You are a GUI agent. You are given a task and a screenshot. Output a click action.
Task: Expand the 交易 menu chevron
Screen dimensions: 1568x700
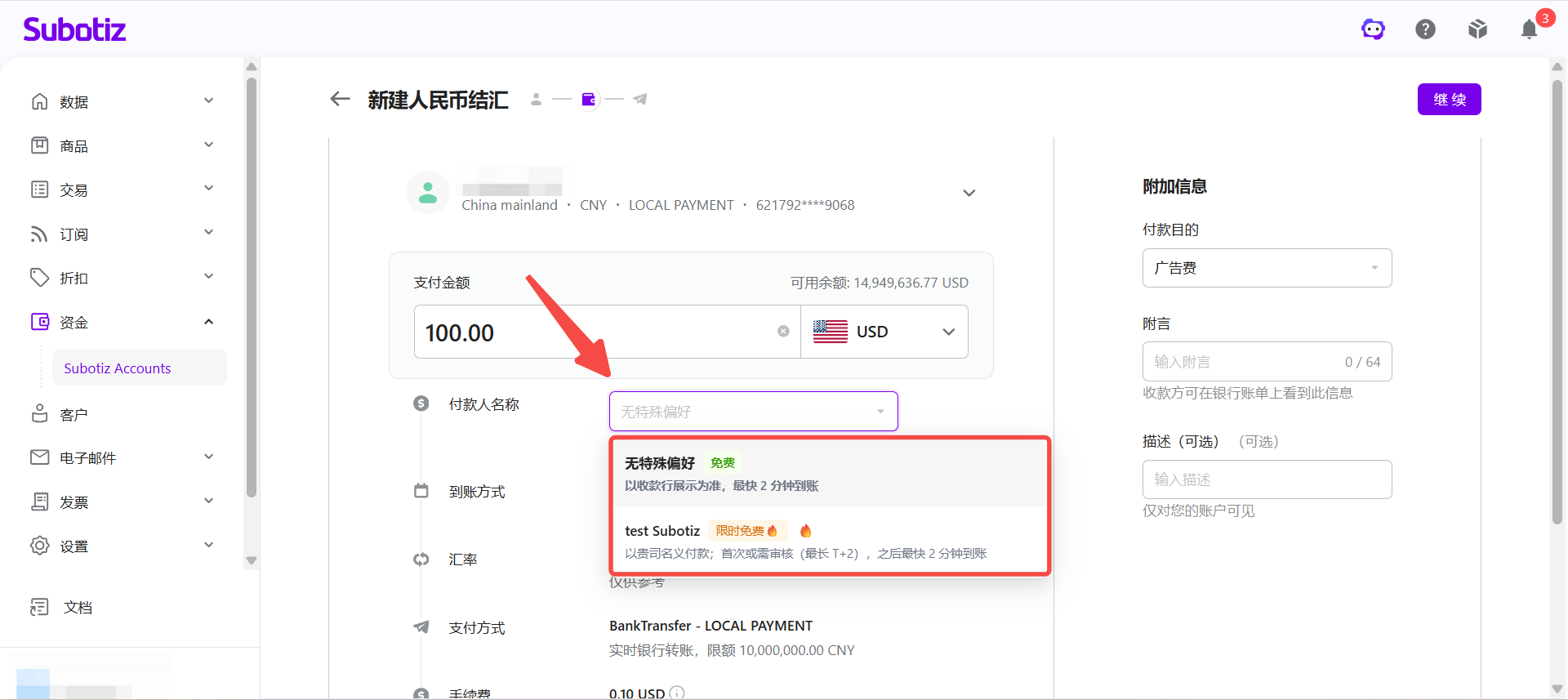tap(209, 189)
